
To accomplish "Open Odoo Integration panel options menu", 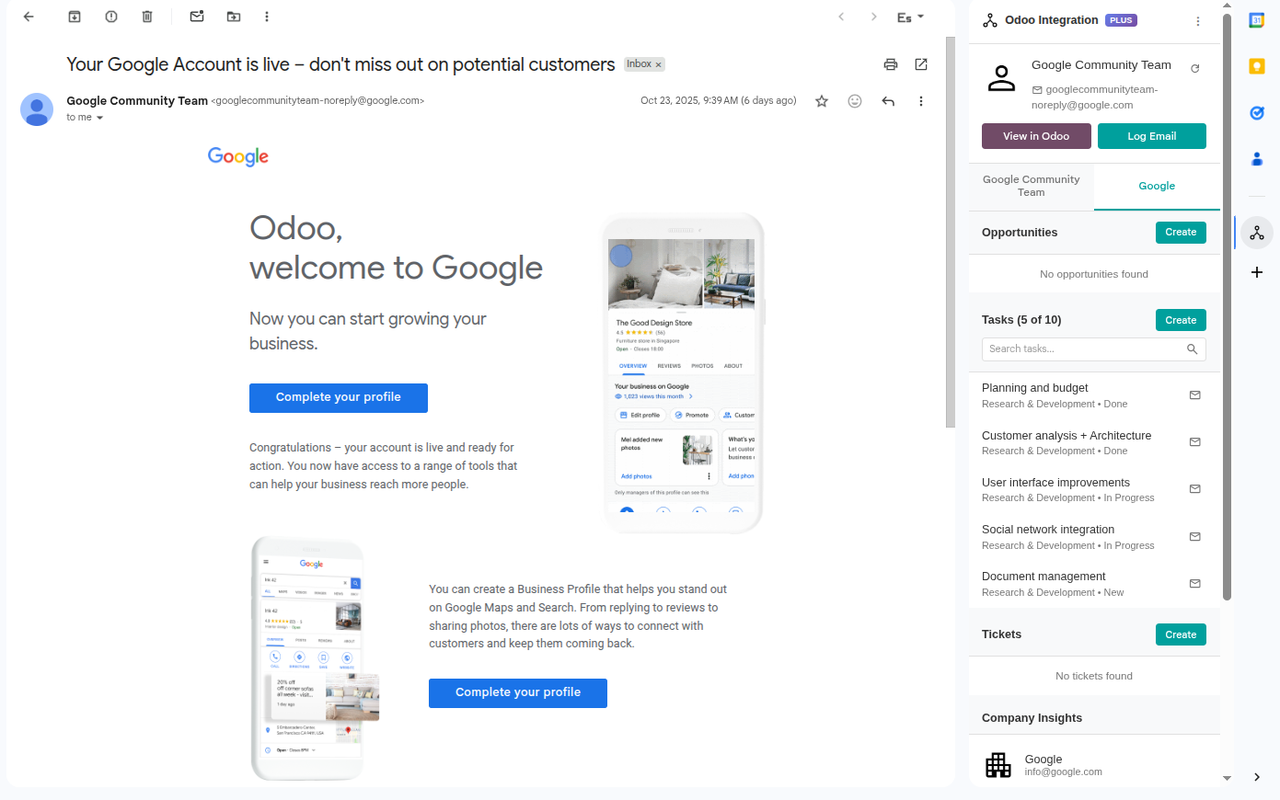I will pos(1198,21).
